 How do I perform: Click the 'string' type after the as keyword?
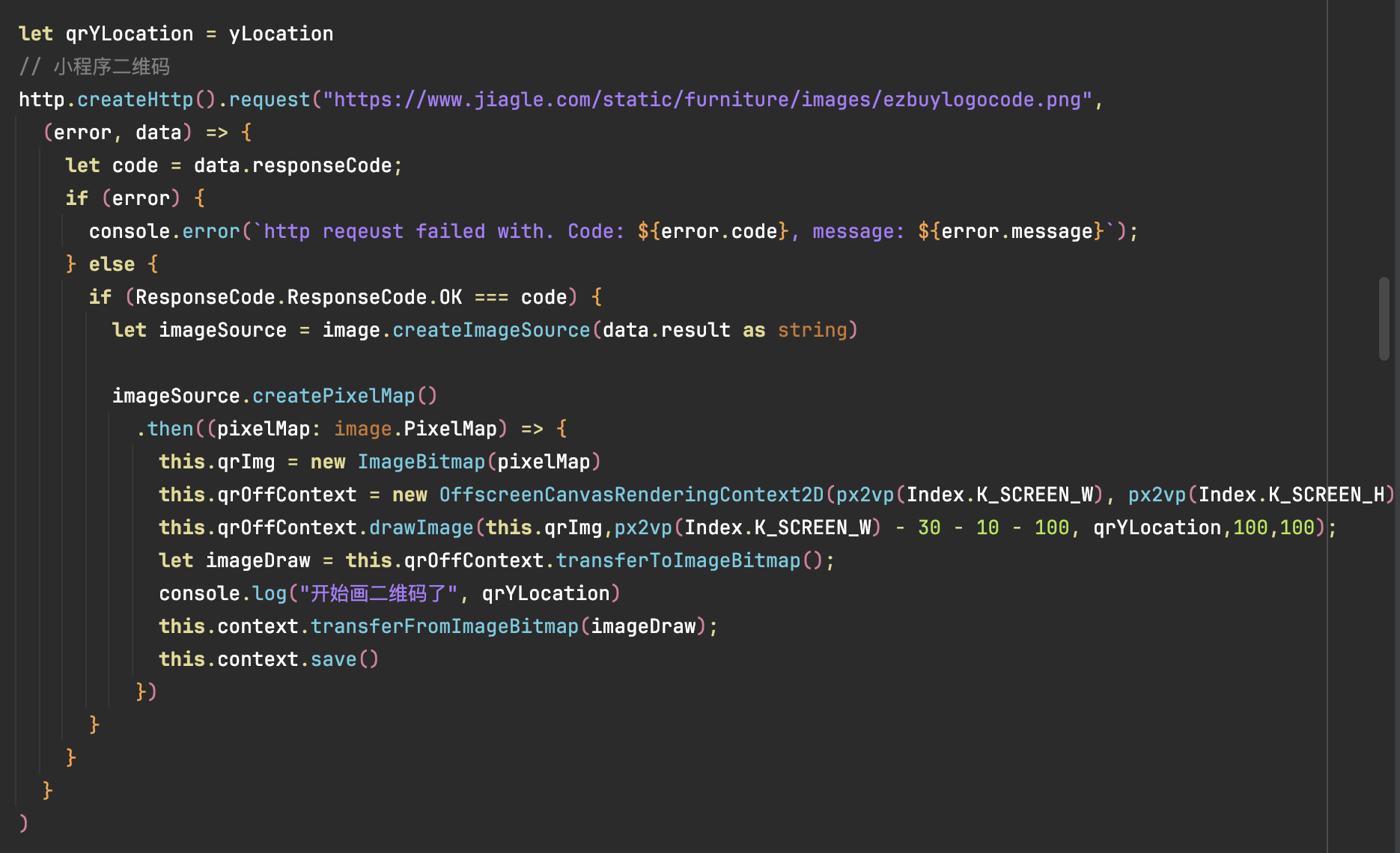[x=812, y=330]
